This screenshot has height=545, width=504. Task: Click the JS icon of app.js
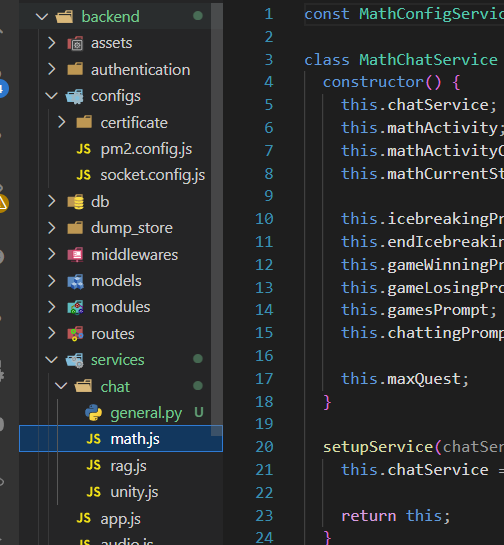pos(84,518)
